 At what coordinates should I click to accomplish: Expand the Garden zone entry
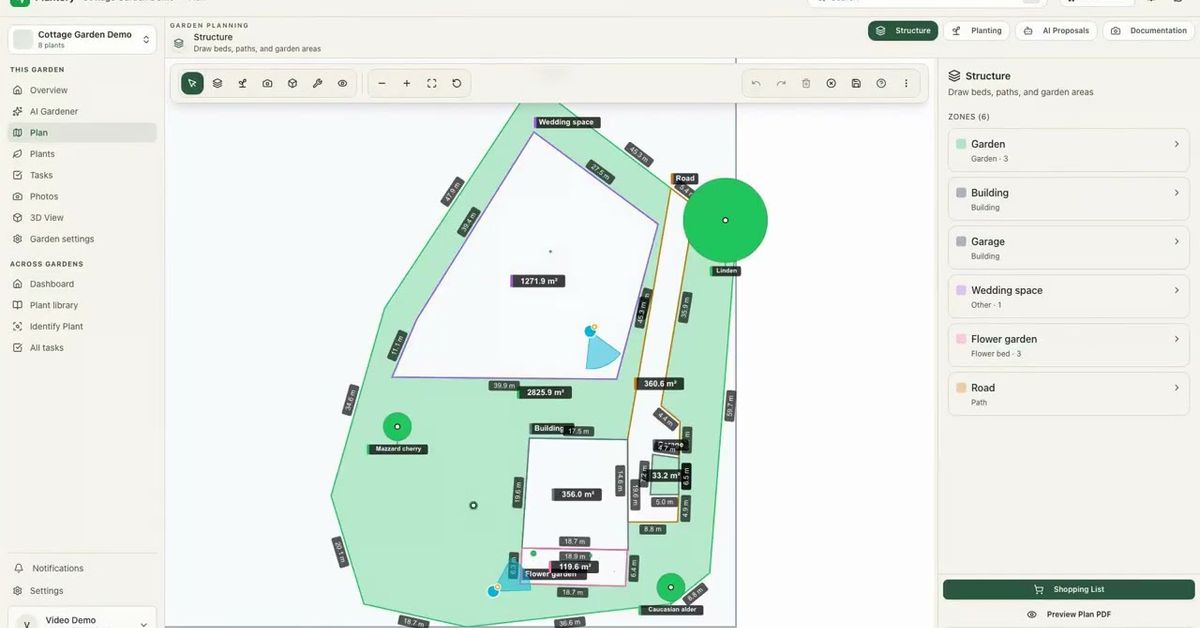[x=1069, y=150]
